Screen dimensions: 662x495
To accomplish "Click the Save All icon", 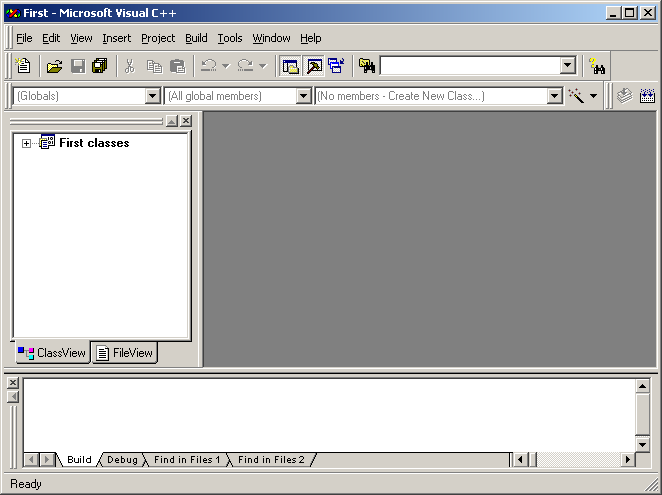I will [x=100, y=66].
